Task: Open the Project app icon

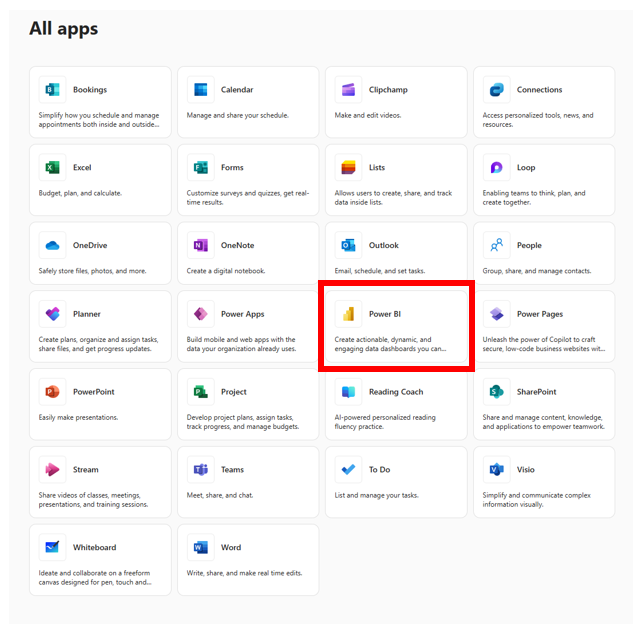Action: point(201,392)
